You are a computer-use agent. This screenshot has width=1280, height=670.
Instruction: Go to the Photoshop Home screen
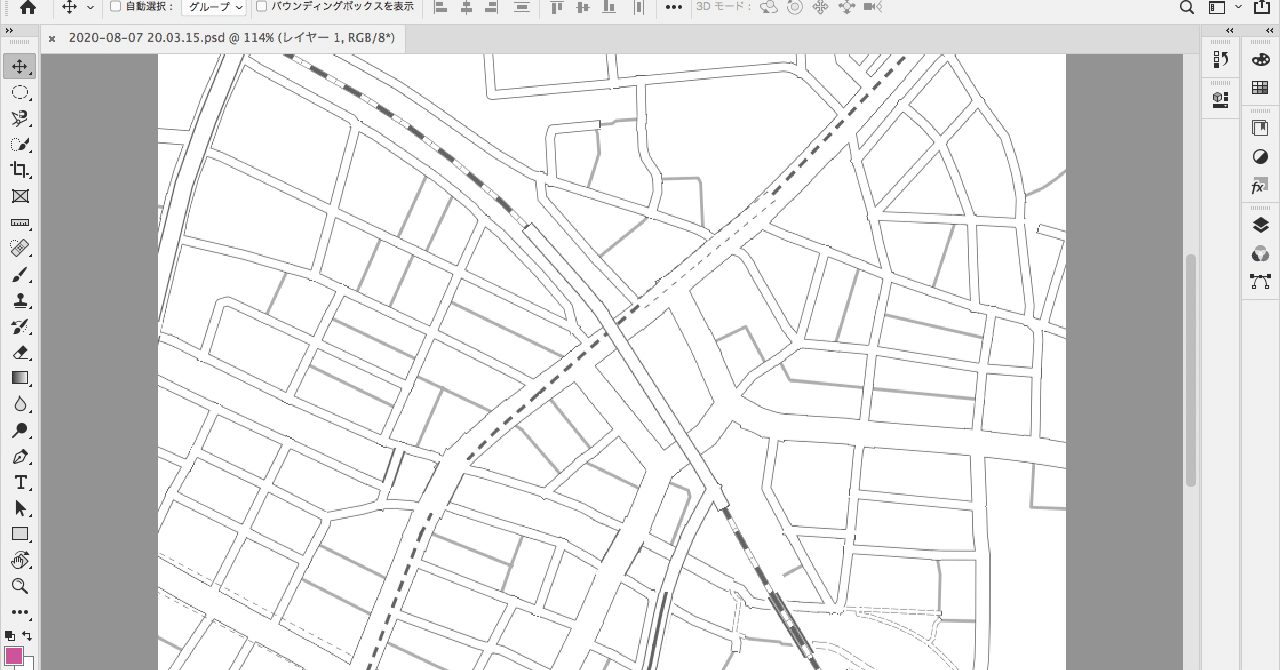[27, 7]
